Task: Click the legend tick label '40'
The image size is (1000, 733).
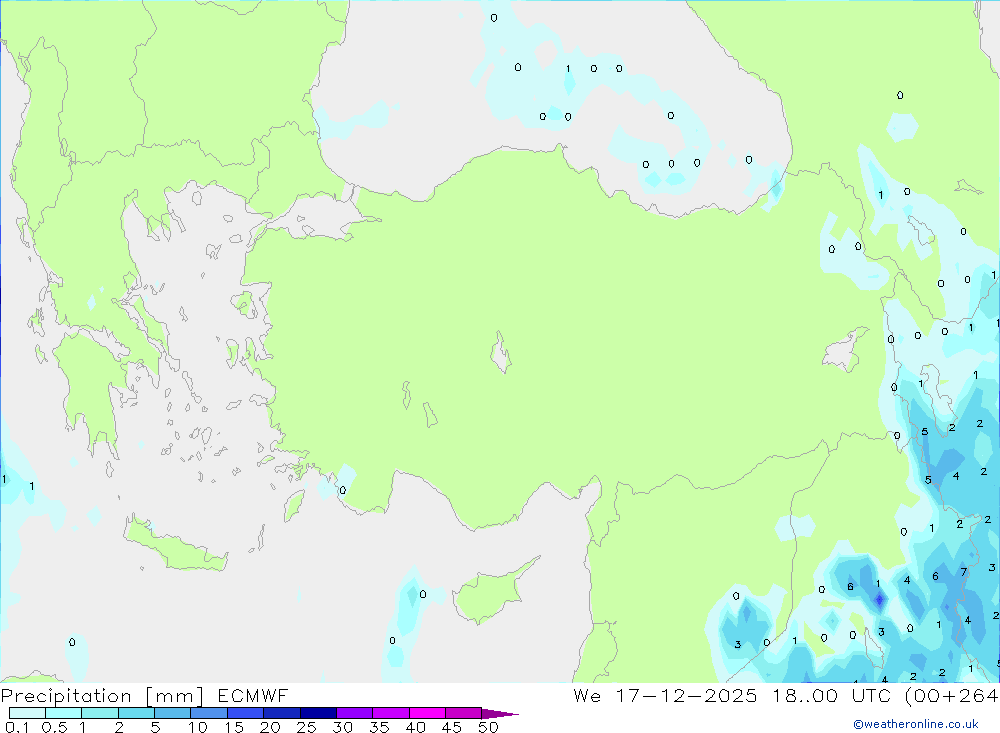Action: tap(415, 727)
